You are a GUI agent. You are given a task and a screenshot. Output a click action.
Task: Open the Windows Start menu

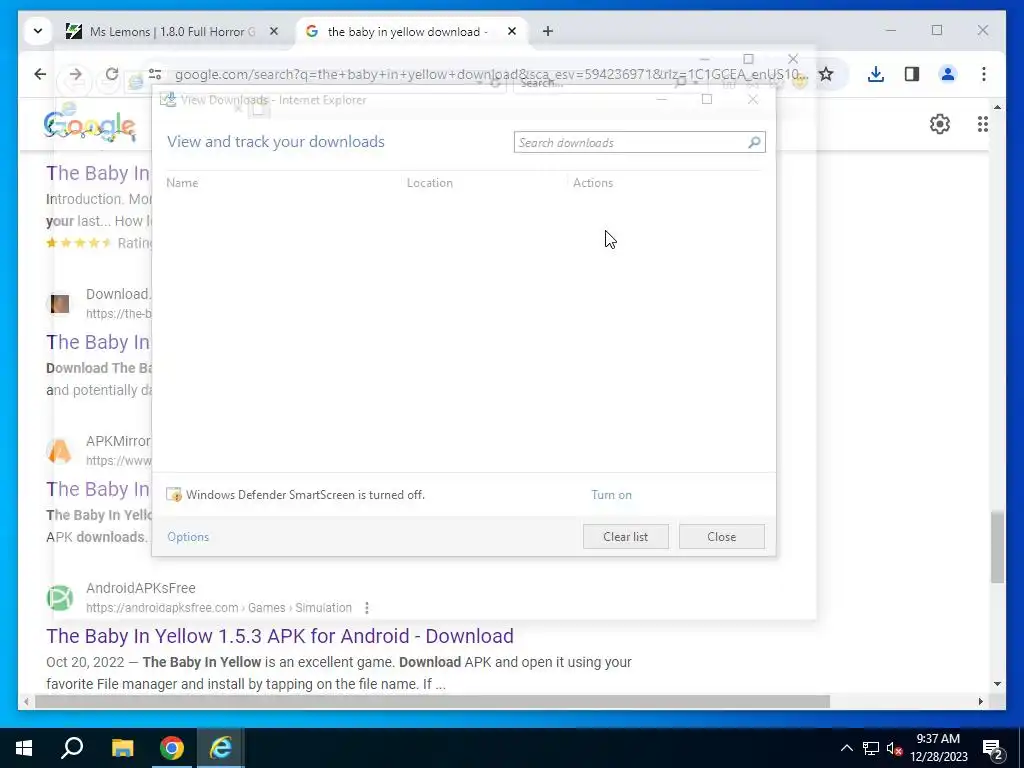(x=24, y=748)
